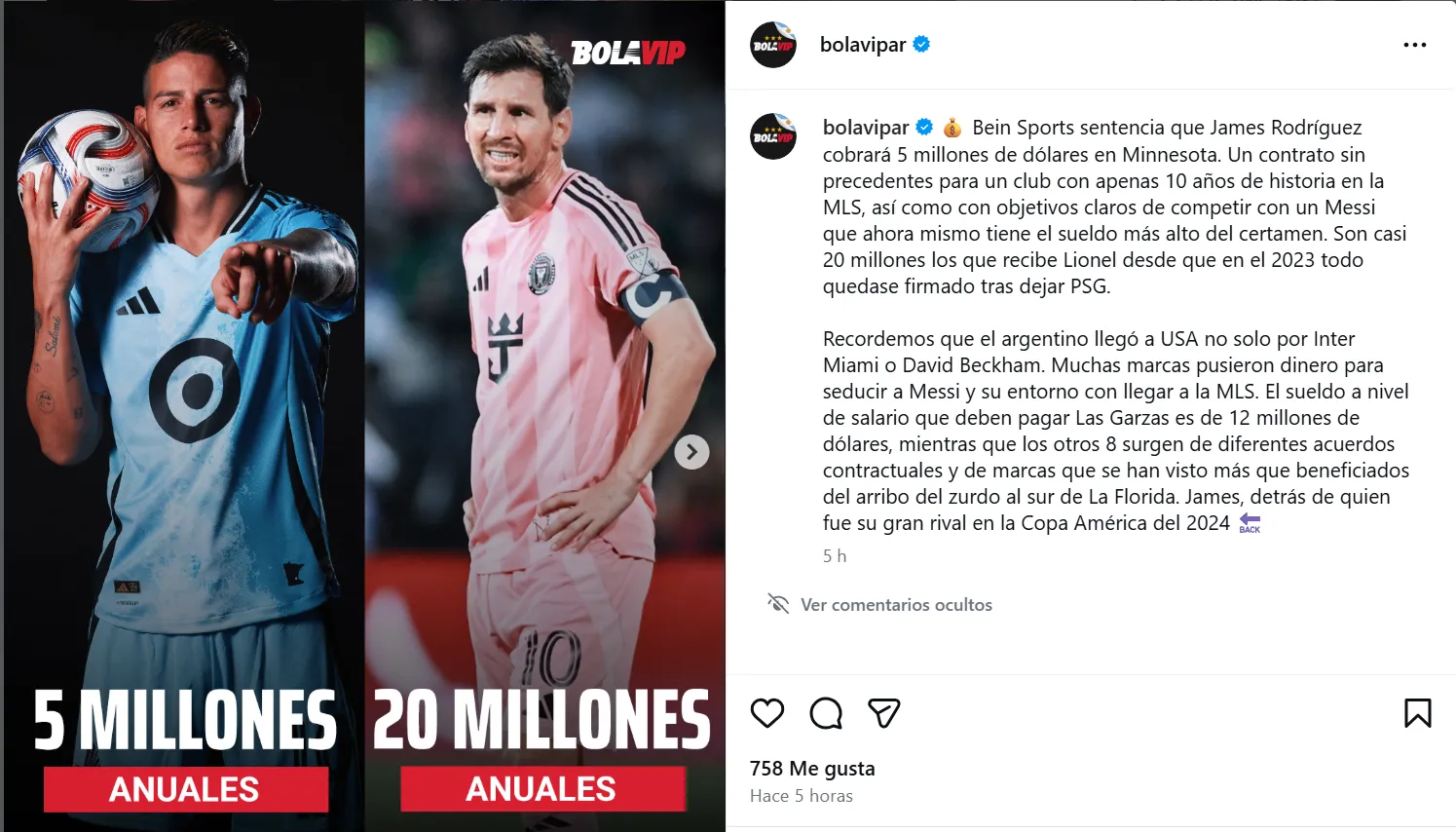Show hidden comments via Ver comentarios ocultos
The width and height of the screenshot is (1456, 832).
pos(896,605)
